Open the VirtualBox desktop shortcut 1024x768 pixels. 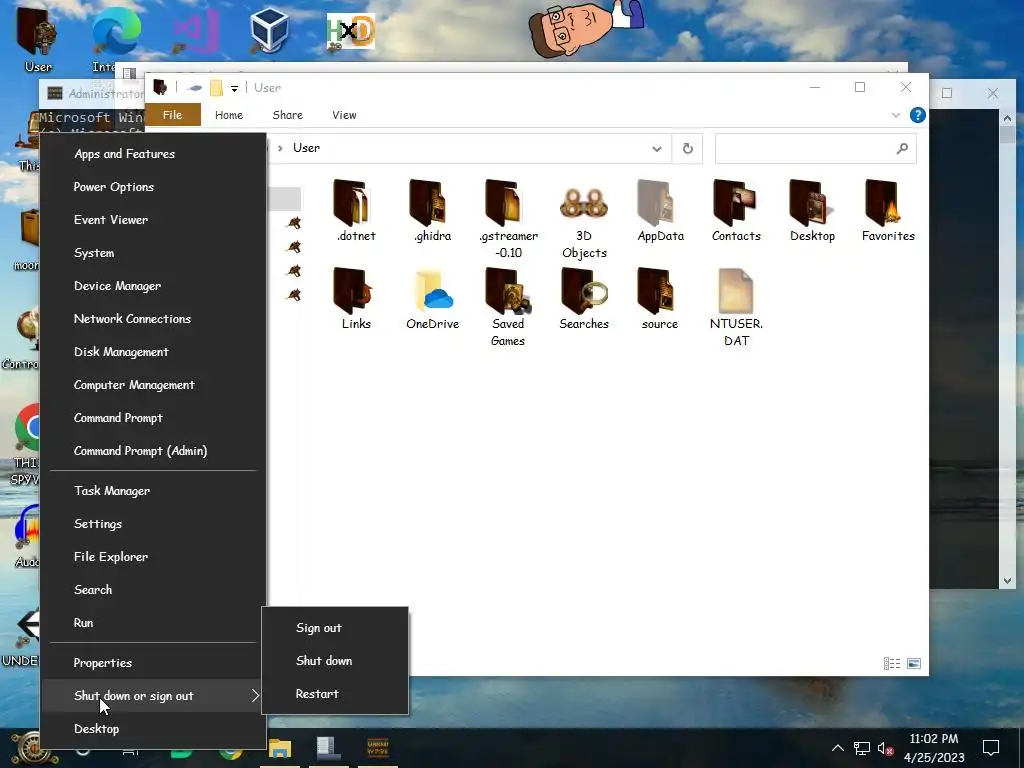[x=269, y=29]
